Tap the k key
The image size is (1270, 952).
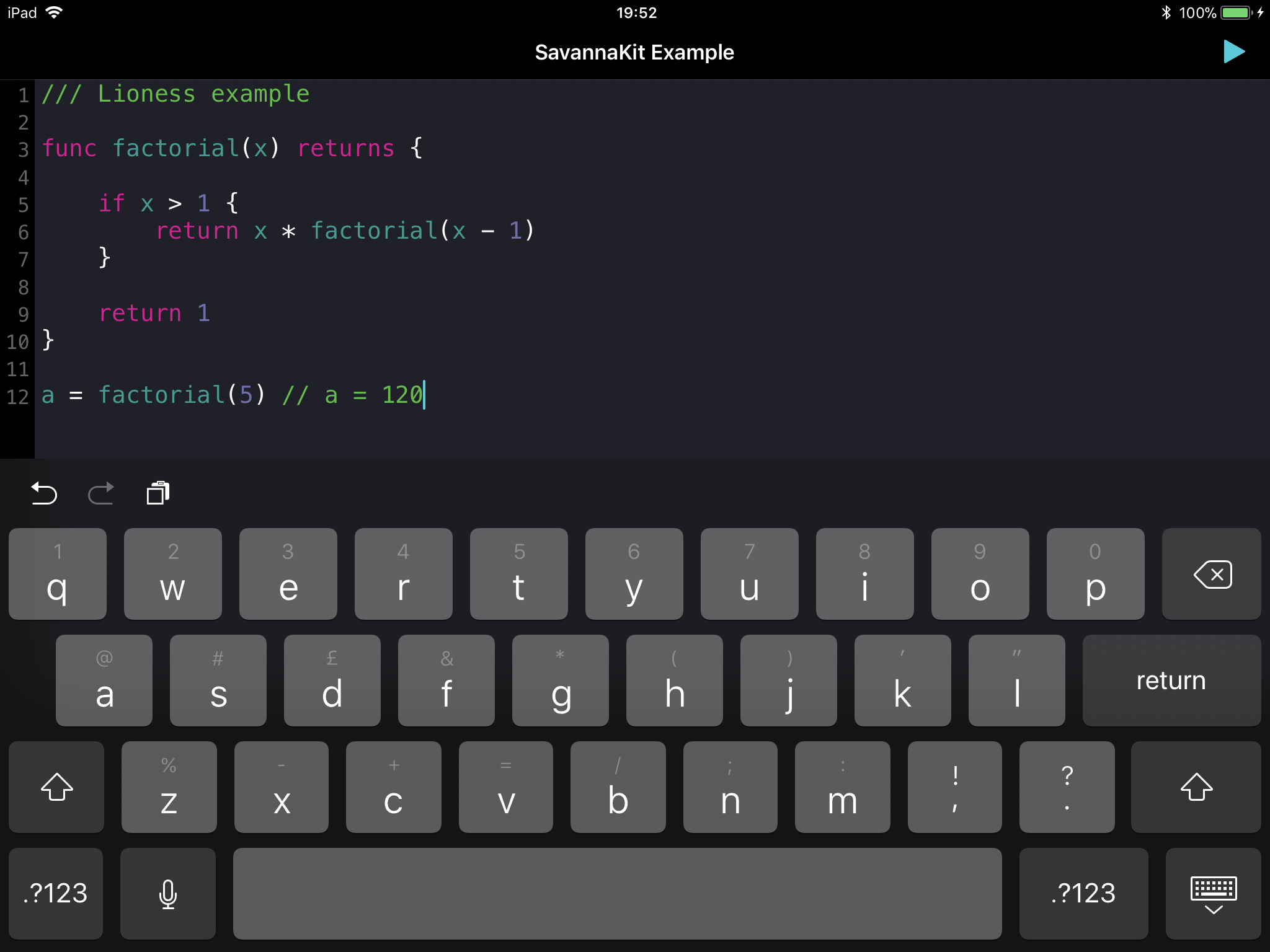pyautogui.click(x=903, y=681)
